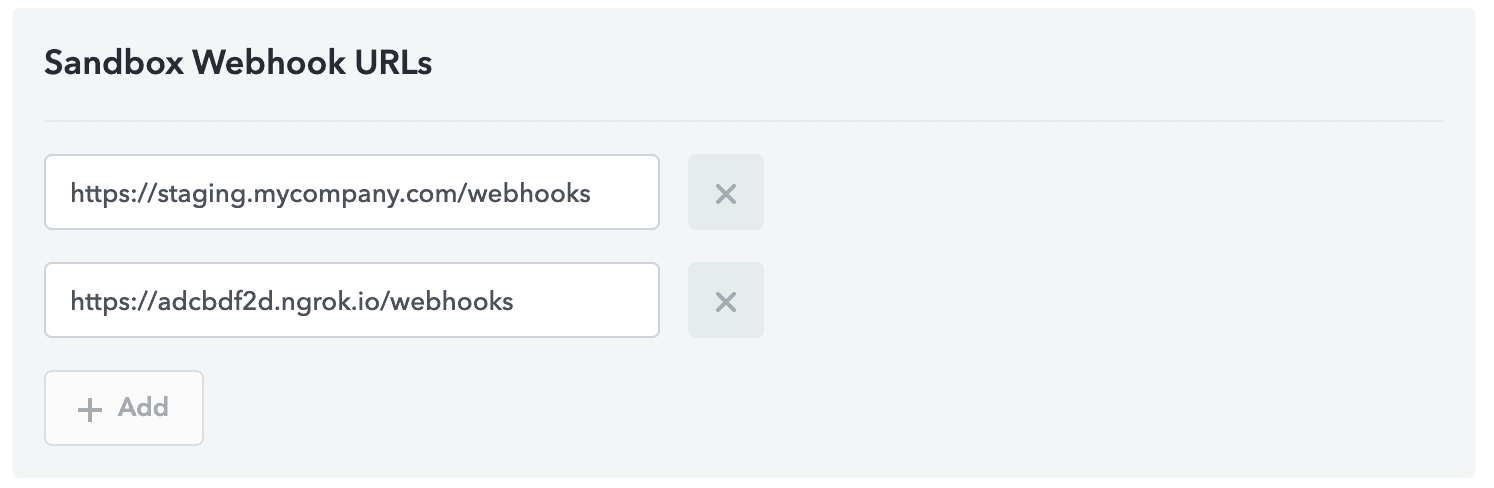Focus the staging.mycompany.com webhook field
Viewport: 1494px width, 488px height.
351,192
